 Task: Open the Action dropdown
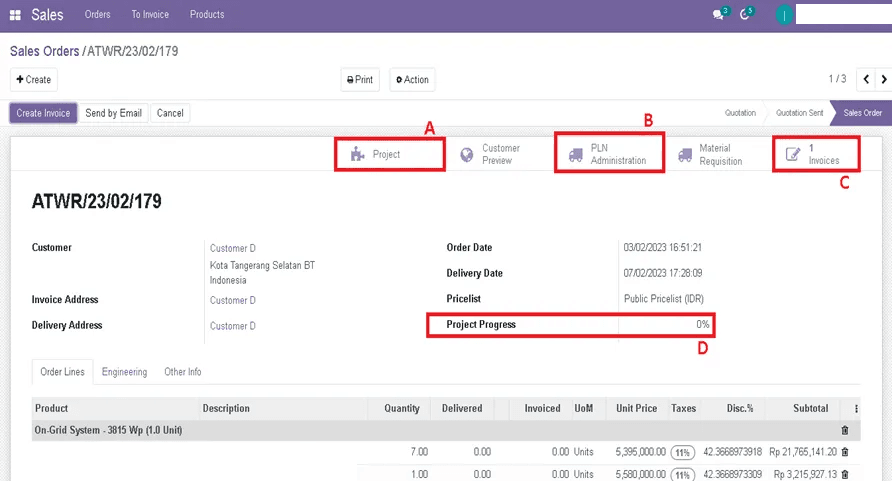pyautogui.click(x=412, y=80)
